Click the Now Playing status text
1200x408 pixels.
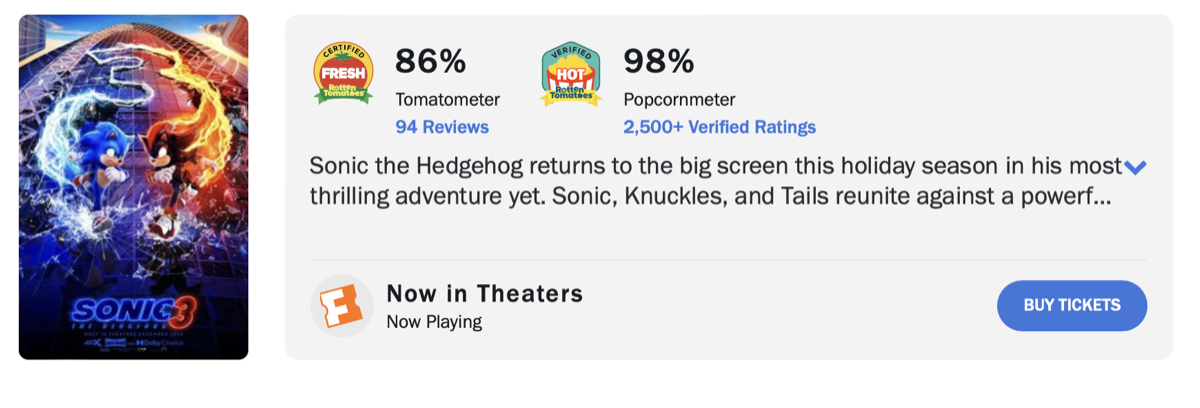coord(434,322)
